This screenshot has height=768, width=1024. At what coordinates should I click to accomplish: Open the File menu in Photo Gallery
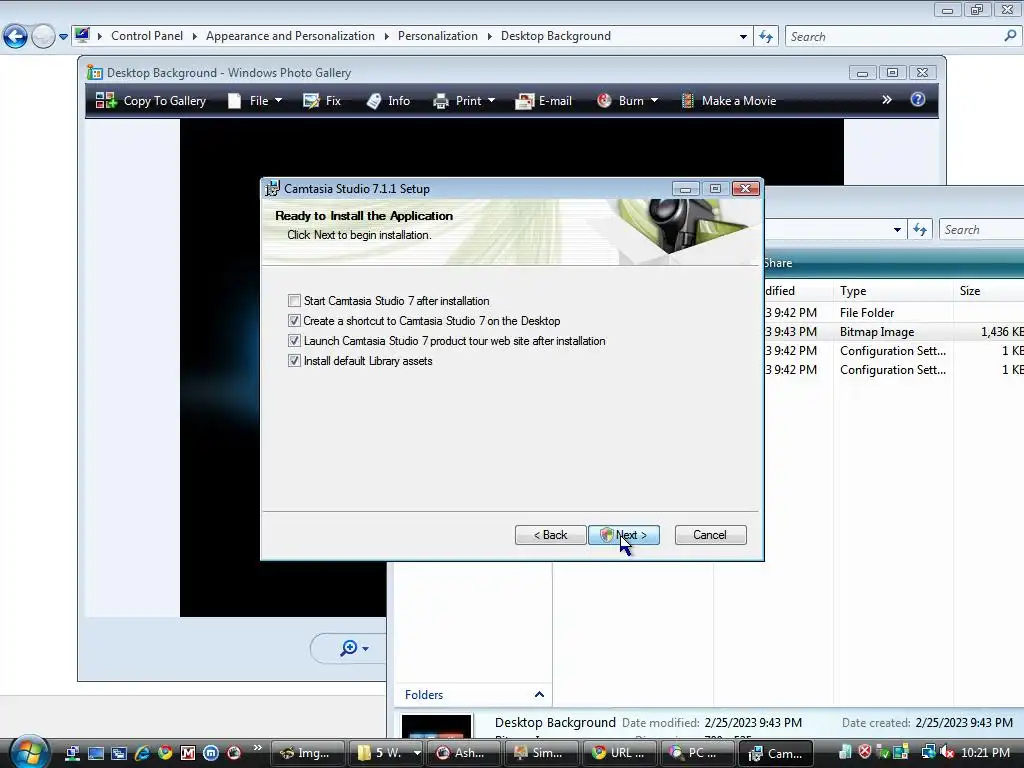(255, 101)
